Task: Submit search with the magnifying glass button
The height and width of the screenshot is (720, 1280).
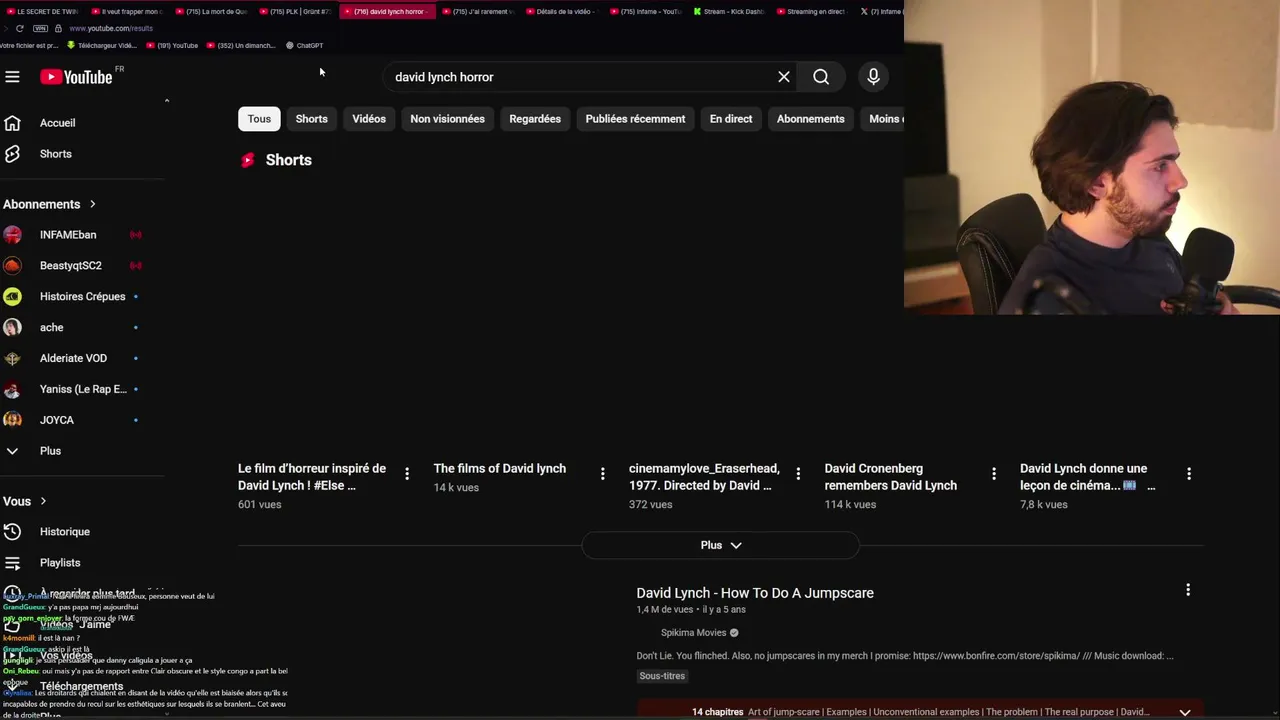Action: (821, 77)
